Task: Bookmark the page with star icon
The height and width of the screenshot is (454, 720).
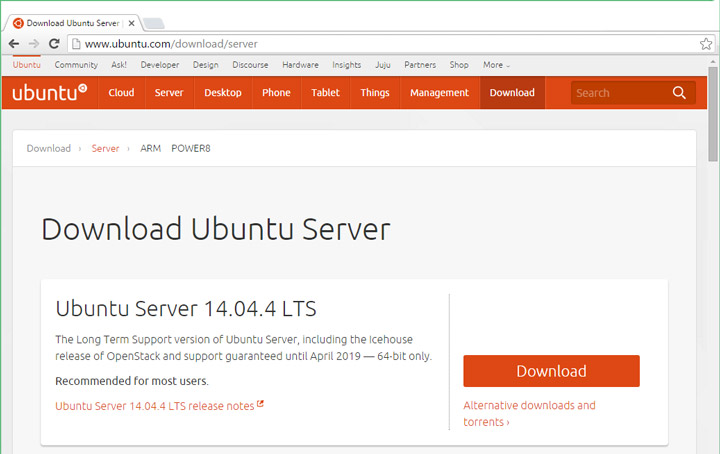Action: 706,44
